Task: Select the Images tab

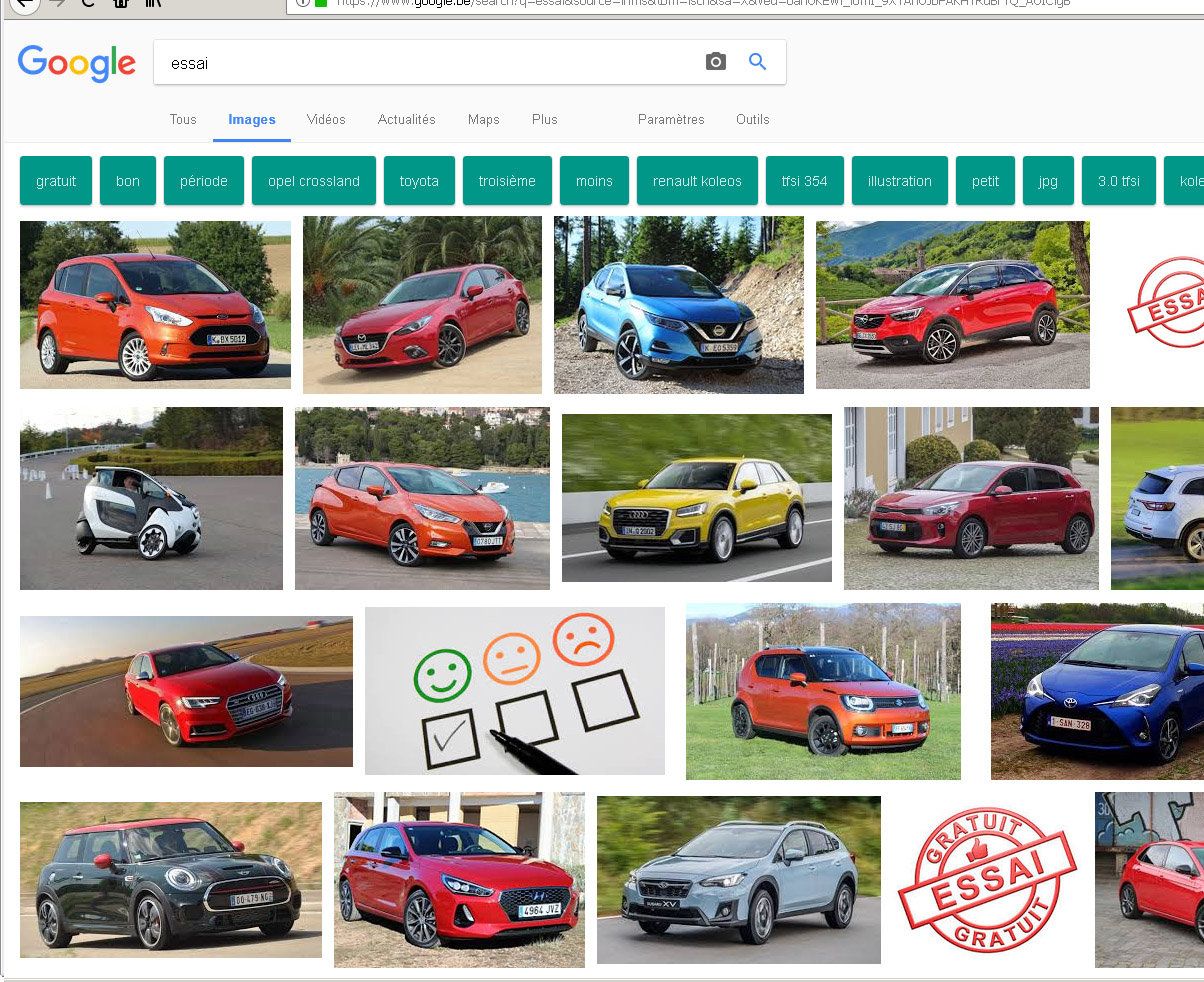Action: [x=252, y=119]
